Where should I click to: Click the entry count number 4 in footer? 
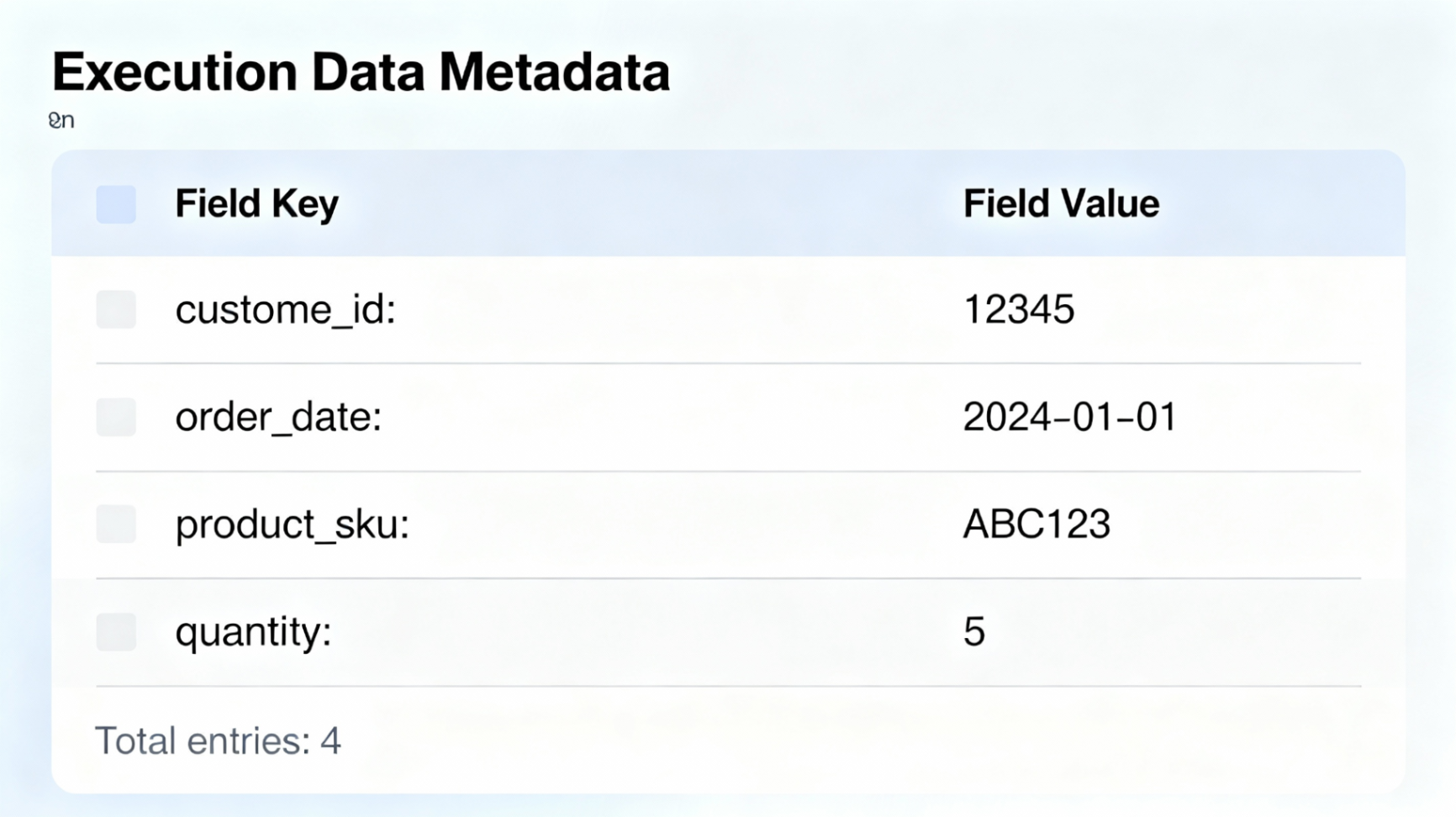[330, 741]
